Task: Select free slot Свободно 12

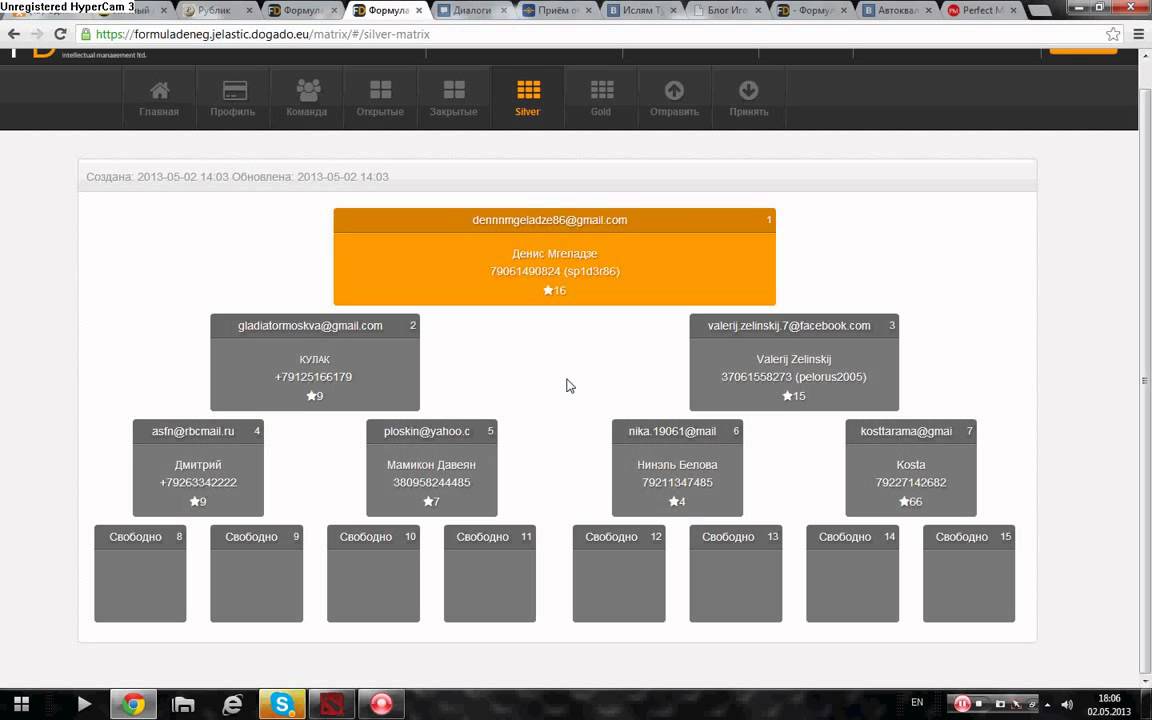Action: pos(619,573)
